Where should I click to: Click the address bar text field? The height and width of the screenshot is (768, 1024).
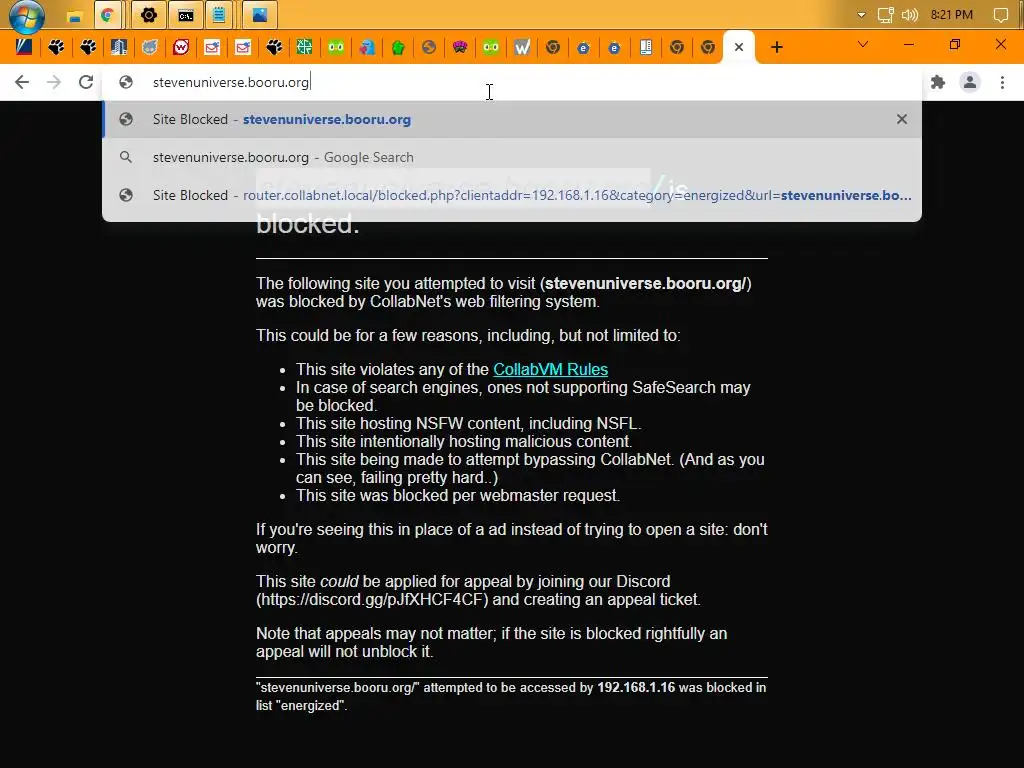click(x=511, y=82)
